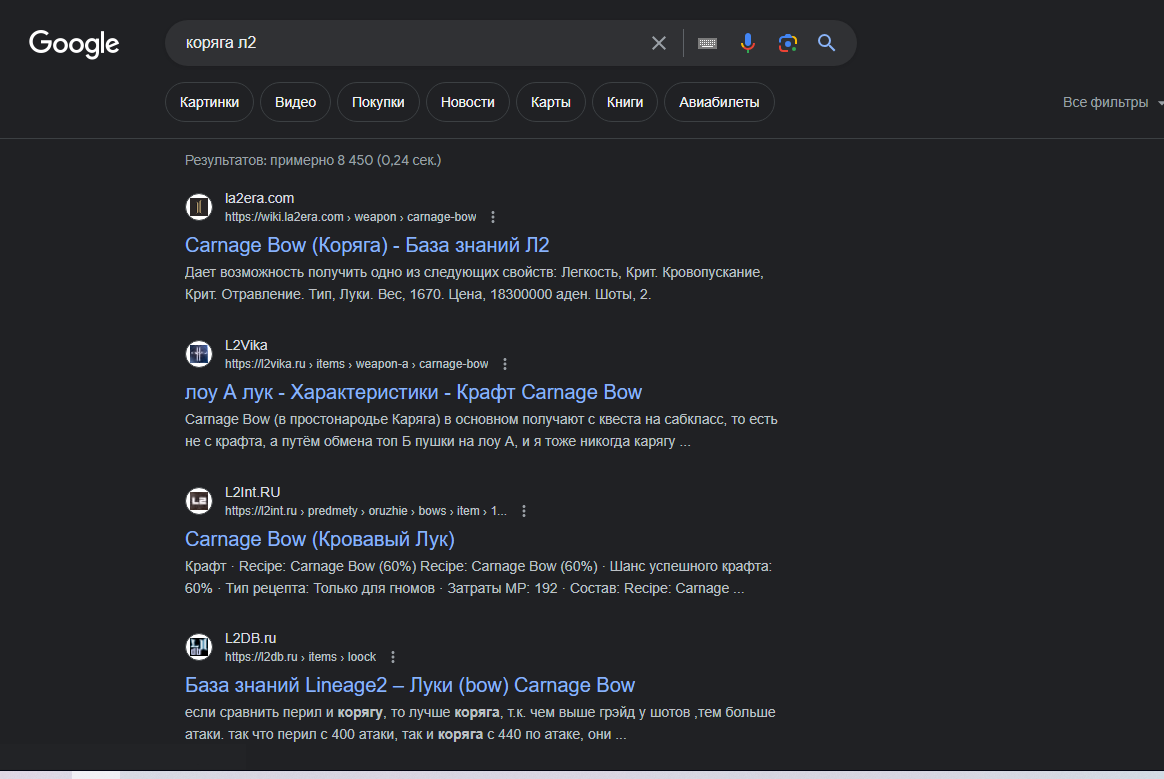
Task: Select the Авиабилеты filter chip
Action: pos(719,102)
